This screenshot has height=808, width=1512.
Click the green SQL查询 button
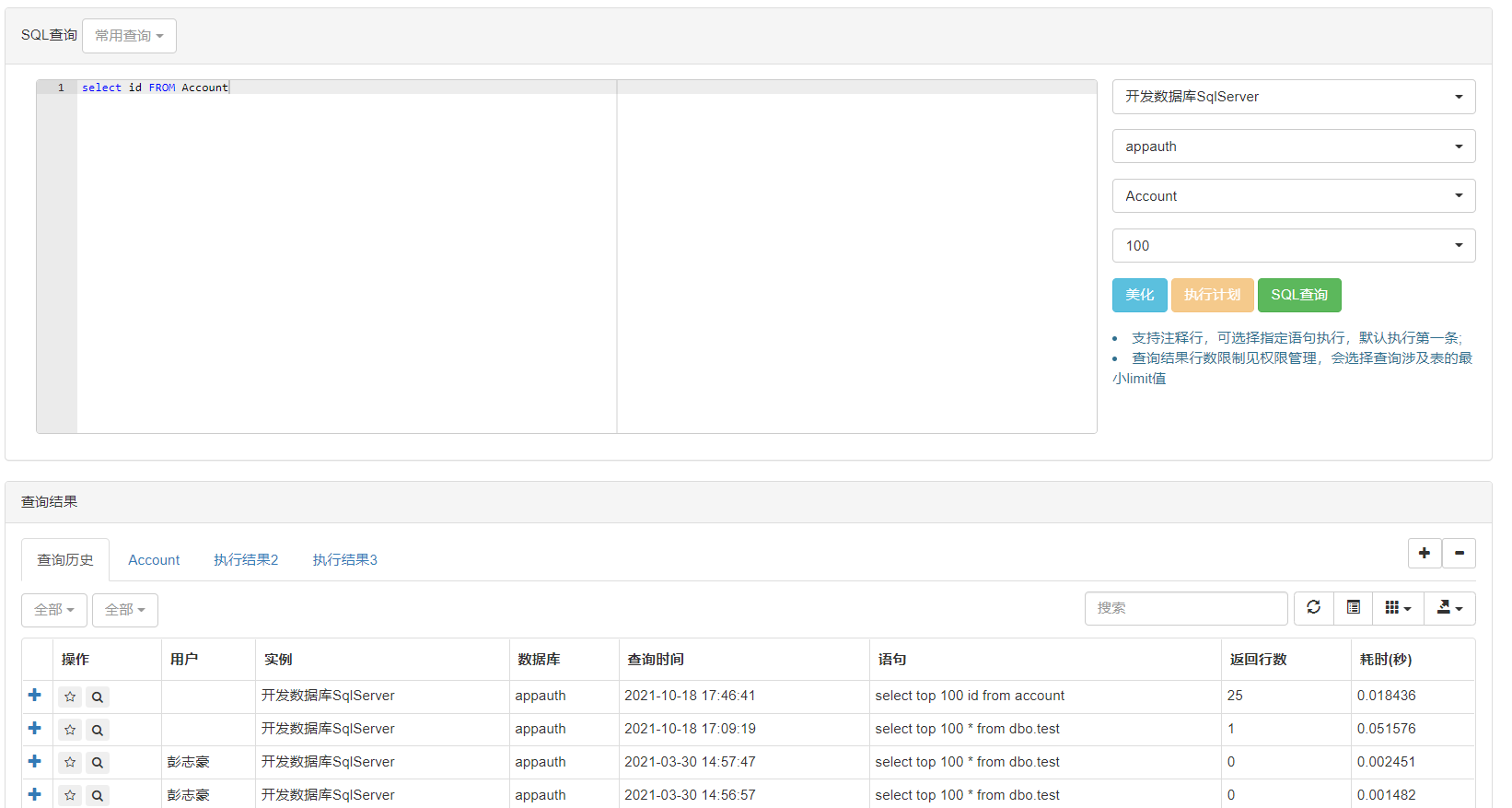(x=1298, y=295)
